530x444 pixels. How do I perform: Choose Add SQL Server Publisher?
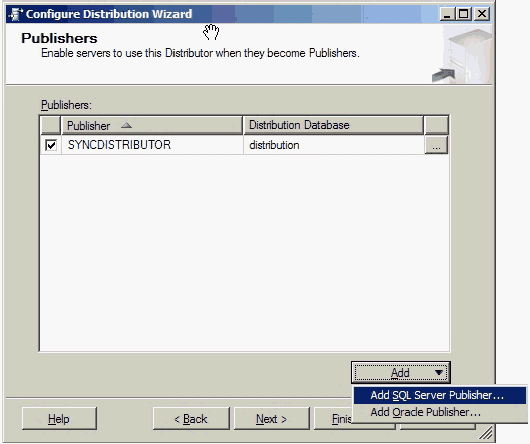coord(439,395)
